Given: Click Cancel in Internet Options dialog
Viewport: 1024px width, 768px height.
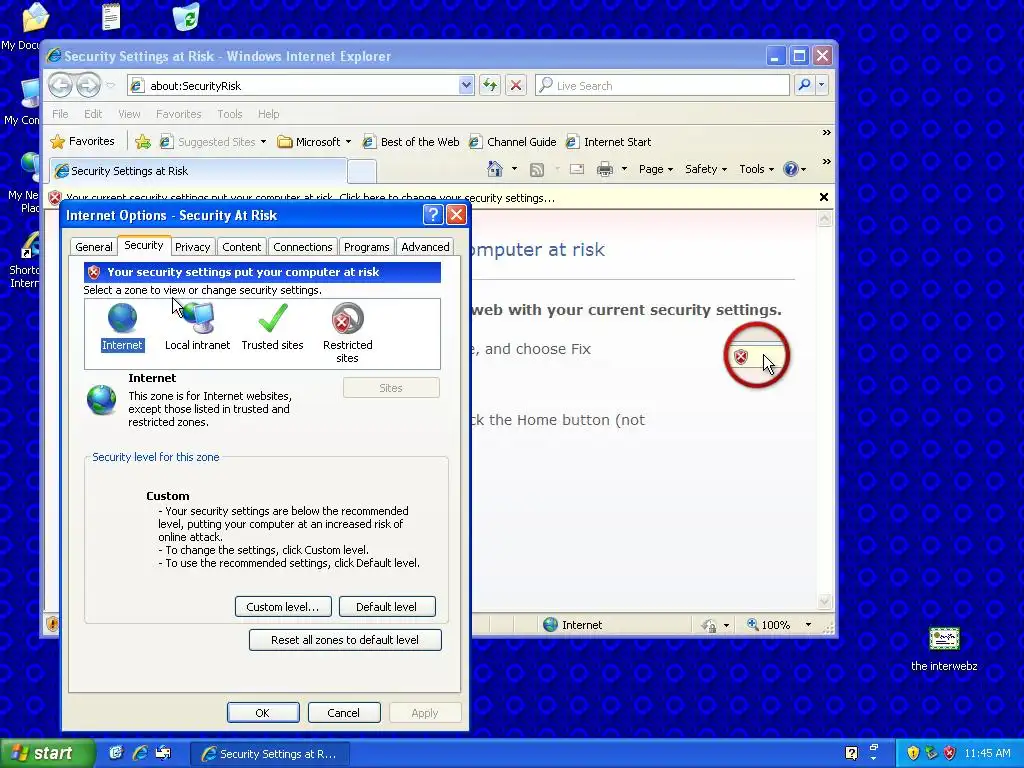Looking at the screenshot, I should coord(344,712).
